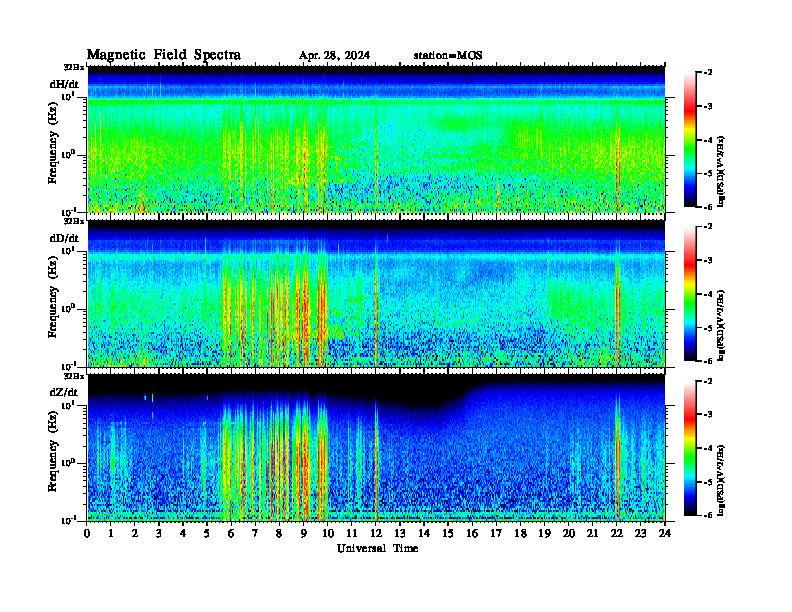The height and width of the screenshot is (612, 792).
Task: Click the log(PSD) units label beside the dD/dt color bar
Action: (x=721, y=325)
